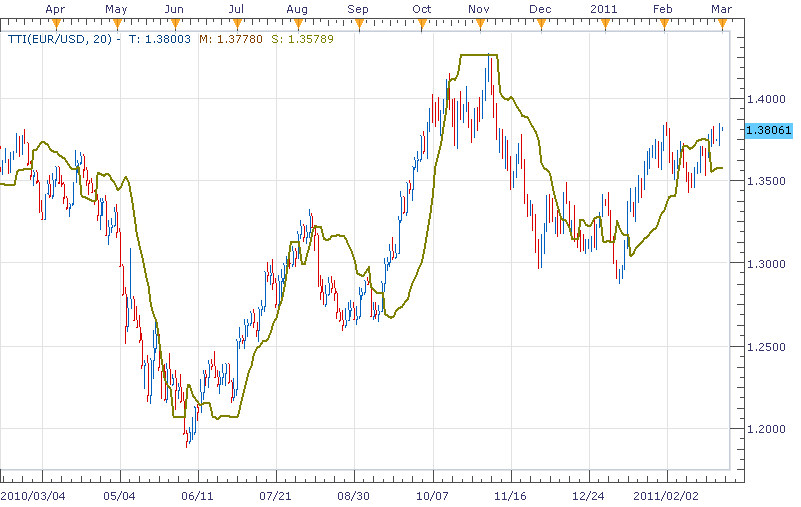Click the current price tag 1.38061
The width and height of the screenshot is (801, 507).
click(769, 130)
